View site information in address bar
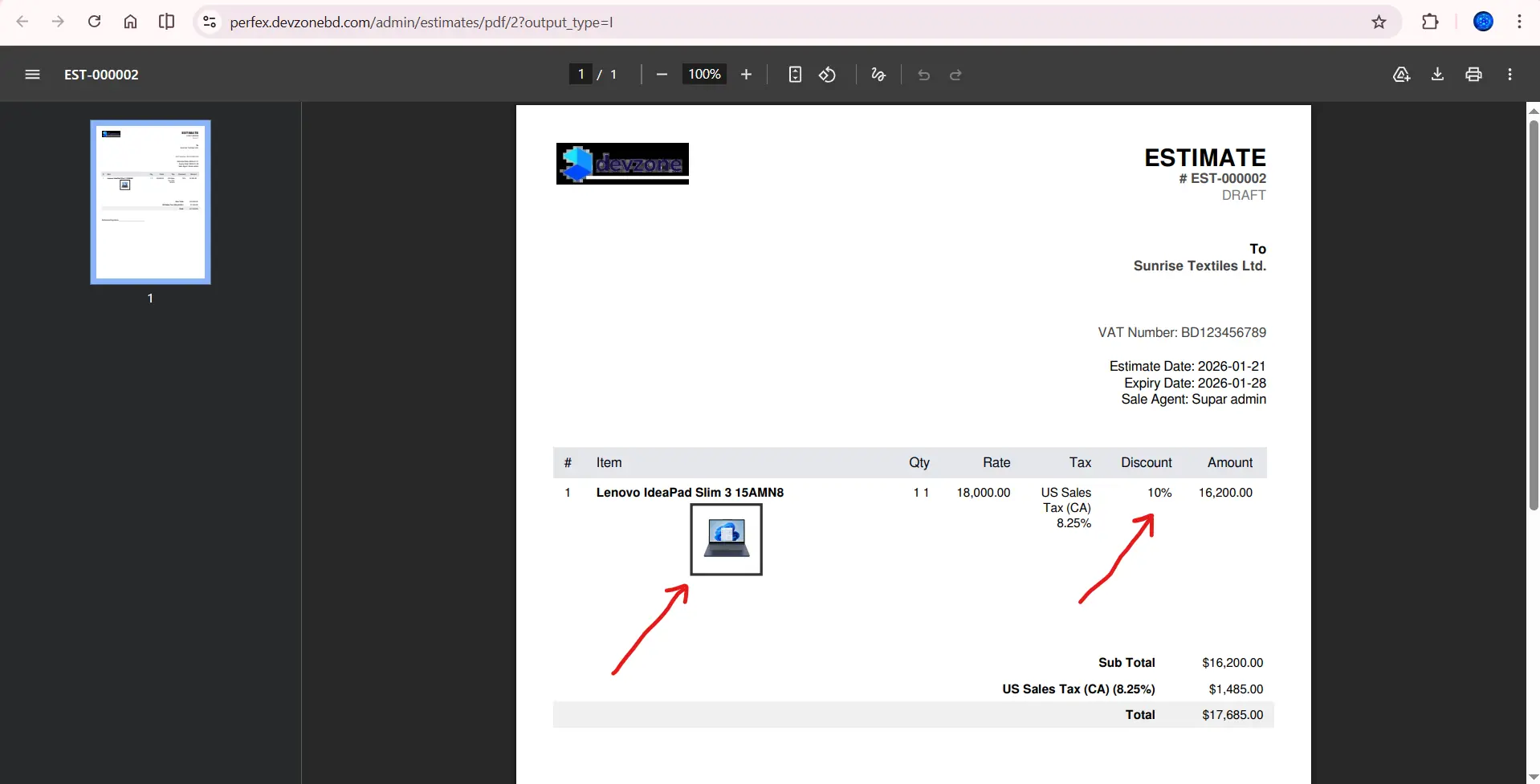Viewport: 1540px width, 784px height. click(x=210, y=22)
